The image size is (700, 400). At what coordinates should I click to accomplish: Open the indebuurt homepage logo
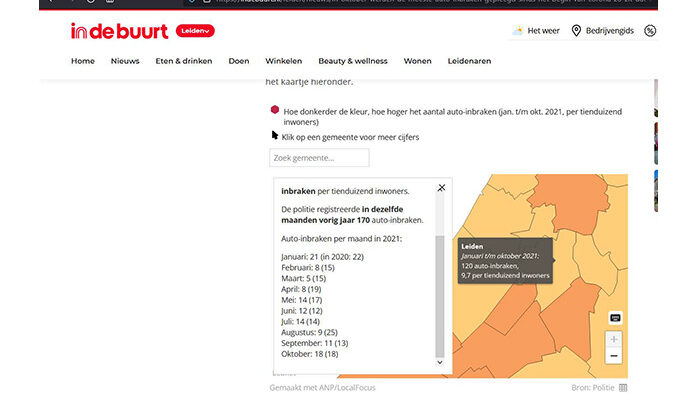(x=119, y=31)
